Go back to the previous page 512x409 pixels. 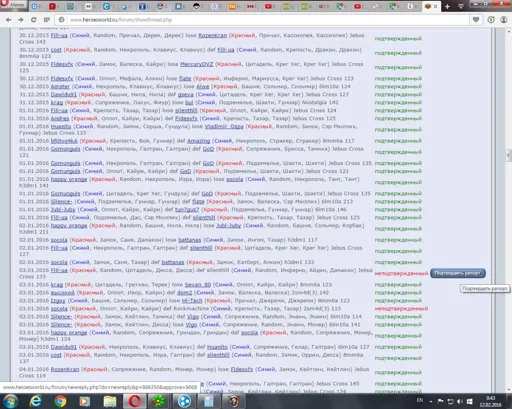click(8, 20)
